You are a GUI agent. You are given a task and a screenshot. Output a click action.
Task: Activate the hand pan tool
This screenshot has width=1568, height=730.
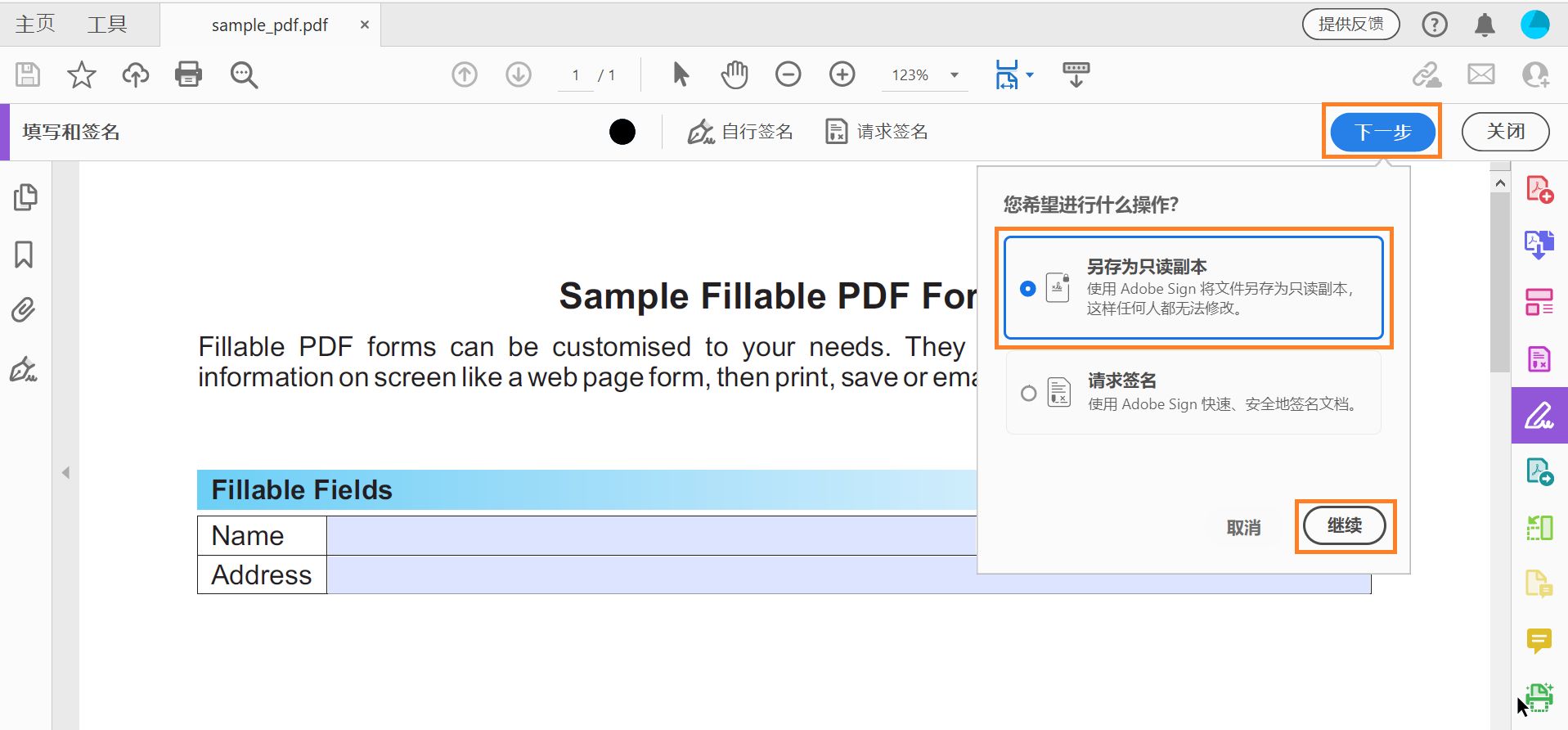pos(735,74)
